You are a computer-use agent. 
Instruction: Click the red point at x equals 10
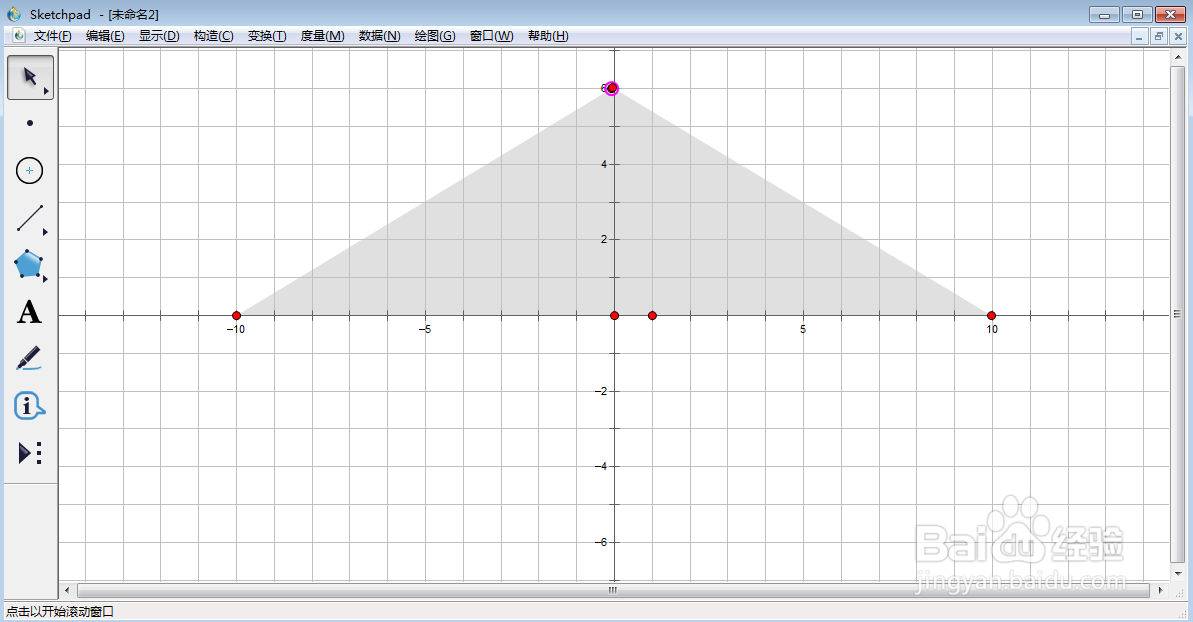(x=991, y=316)
